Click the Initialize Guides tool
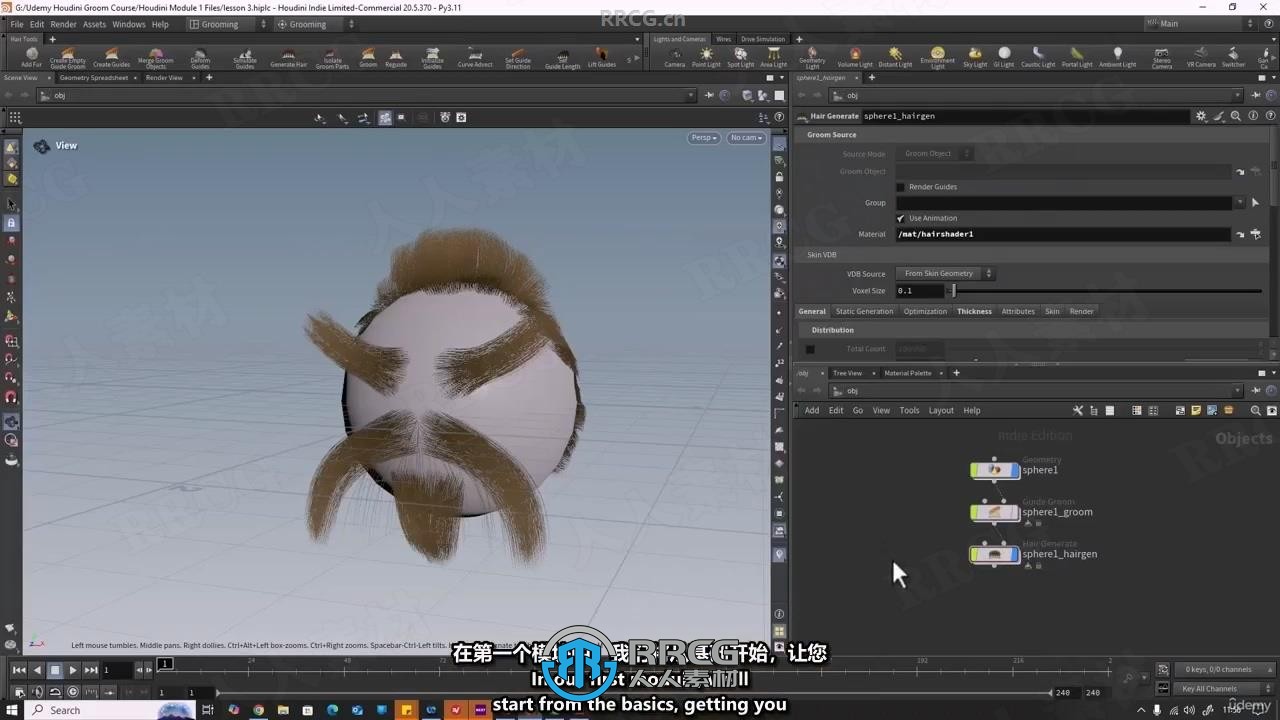 tap(432, 58)
